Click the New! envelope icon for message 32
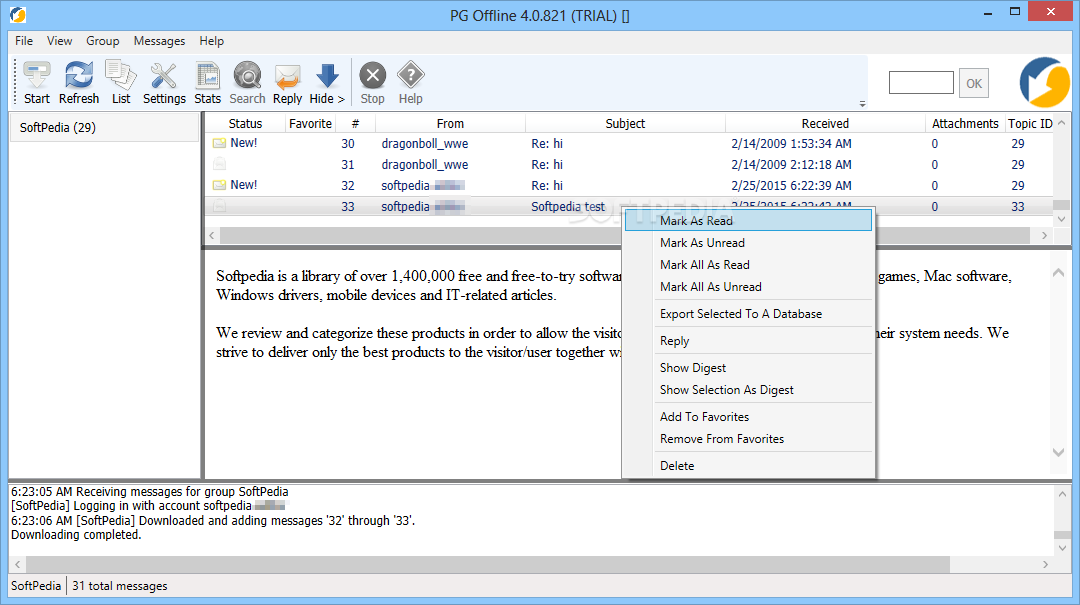This screenshot has height=605, width=1080. tap(220, 185)
